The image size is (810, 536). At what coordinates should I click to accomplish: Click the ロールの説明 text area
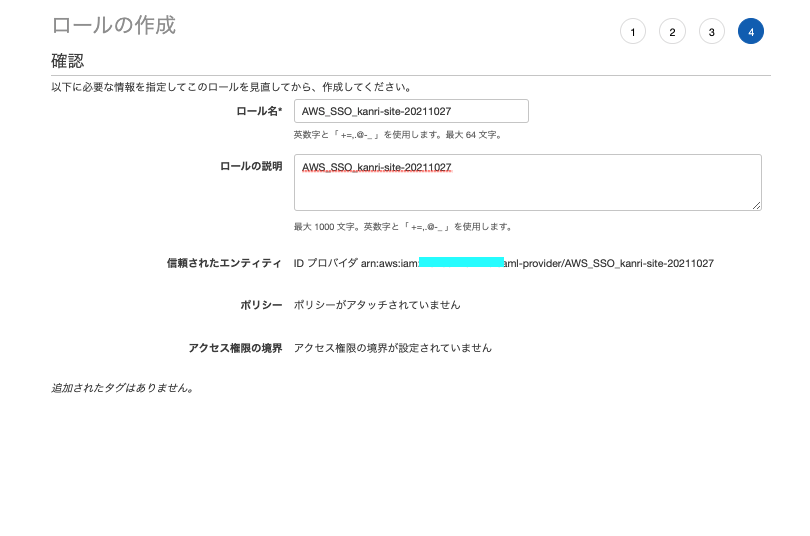(527, 182)
